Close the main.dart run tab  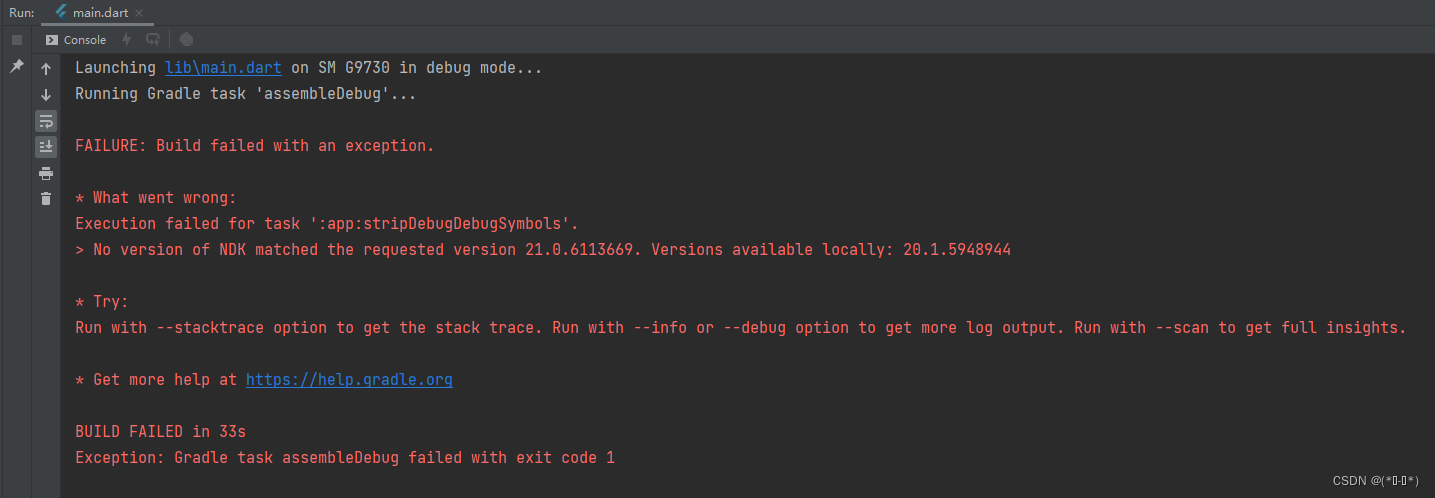[140, 12]
